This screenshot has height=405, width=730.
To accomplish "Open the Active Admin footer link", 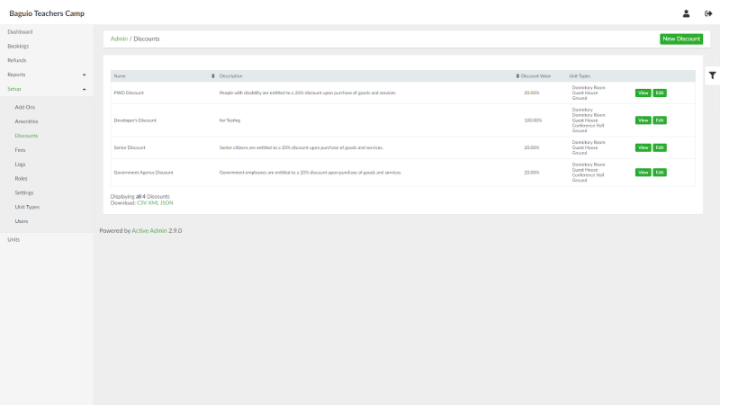I will pyautogui.click(x=149, y=231).
